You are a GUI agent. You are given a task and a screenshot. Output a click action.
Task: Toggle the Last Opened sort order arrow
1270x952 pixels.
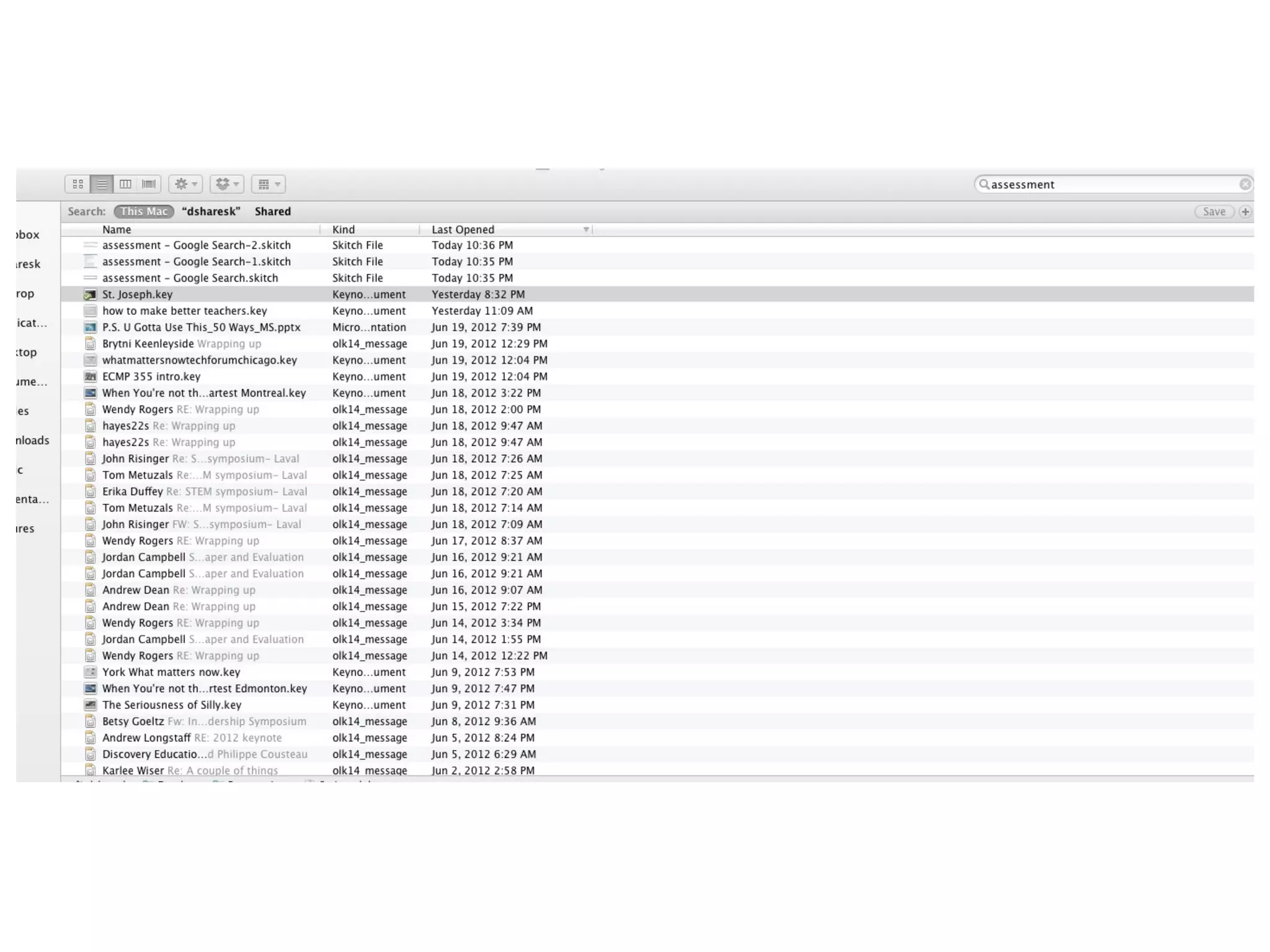pyautogui.click(x=585, y=229)
